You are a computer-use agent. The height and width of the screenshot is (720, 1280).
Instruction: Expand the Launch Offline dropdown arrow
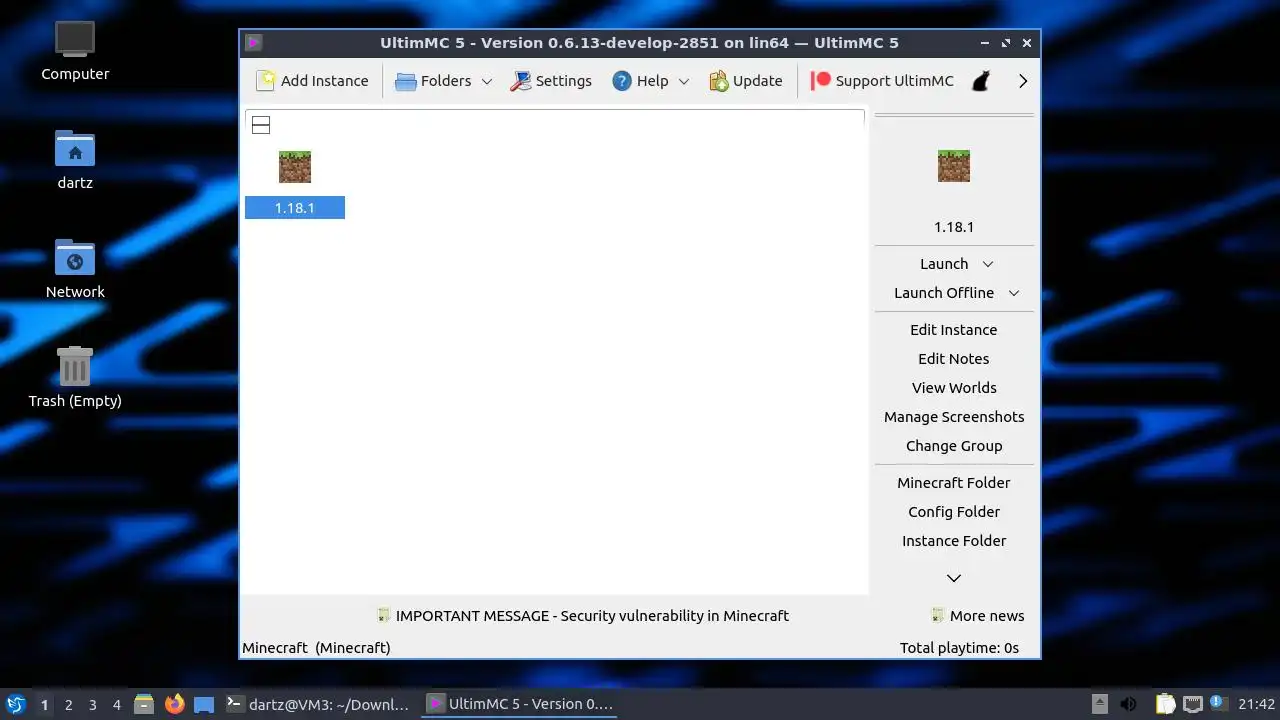1014,293
